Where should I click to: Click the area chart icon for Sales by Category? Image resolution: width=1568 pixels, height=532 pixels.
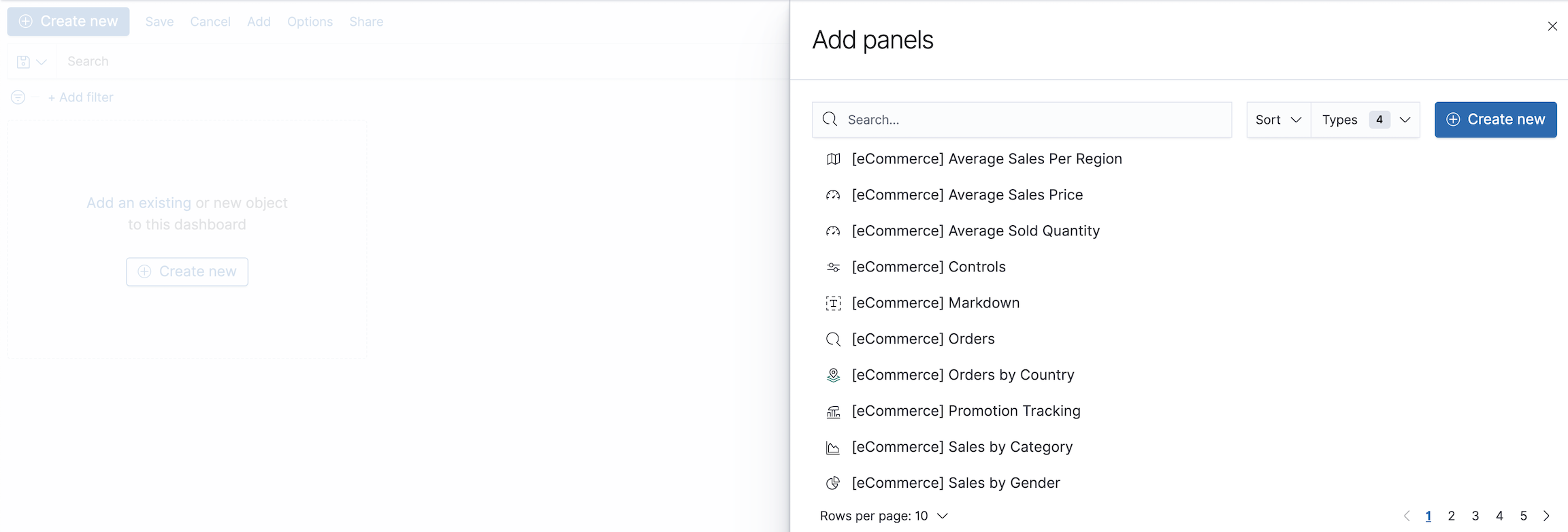(x=833, y=447)
